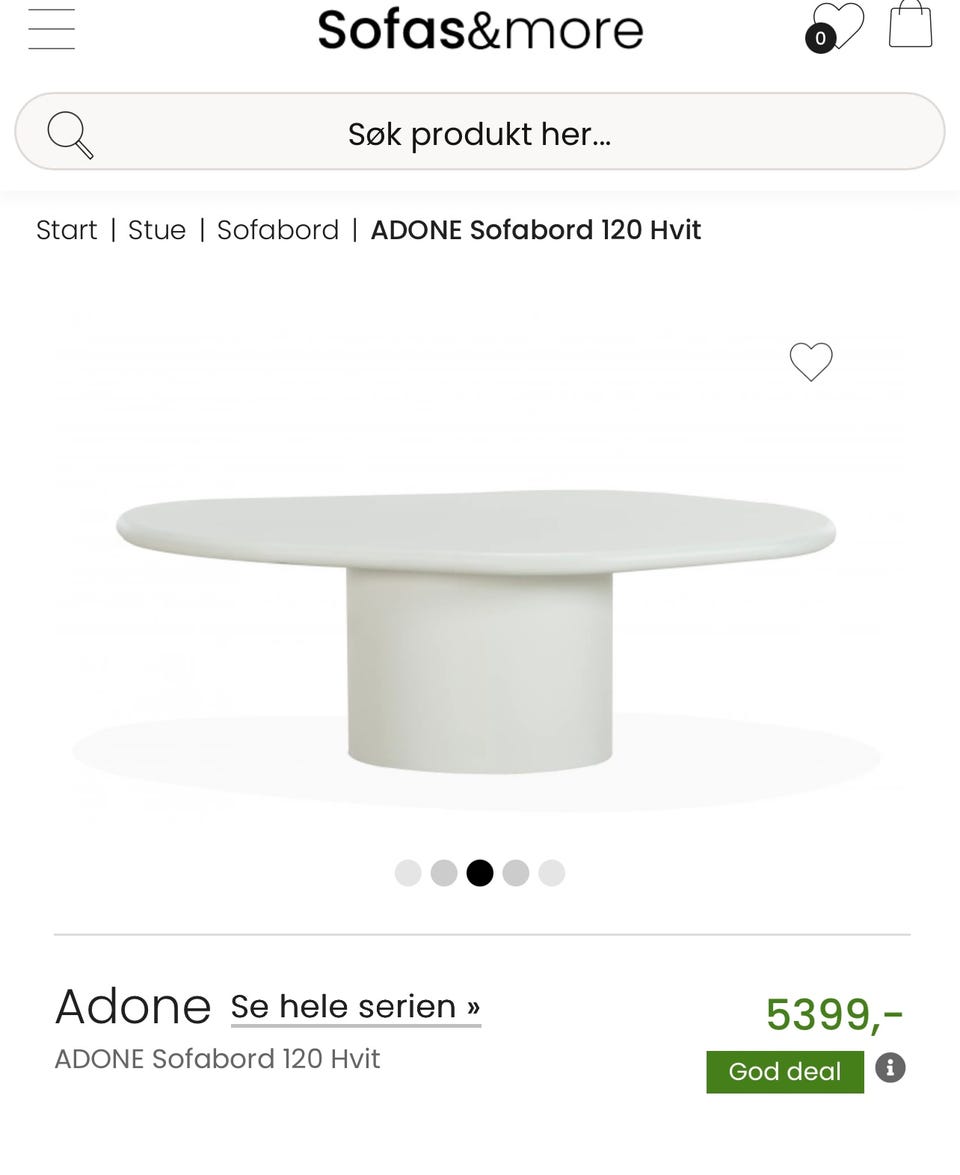Image resolution: width=960 pixels, height=1175 pixels.
Task: Click the info icon beside God deal
Action: click(x=890, y=1068)
